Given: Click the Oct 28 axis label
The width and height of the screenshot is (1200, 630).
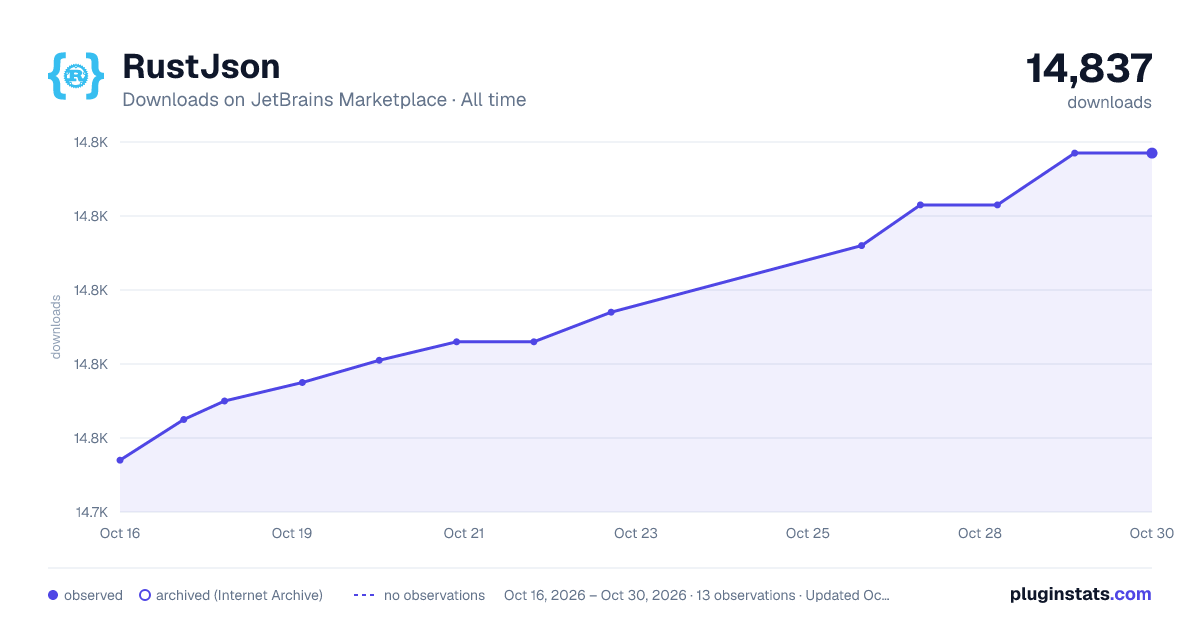Looking at the screenshot, I should click(980, 533).
